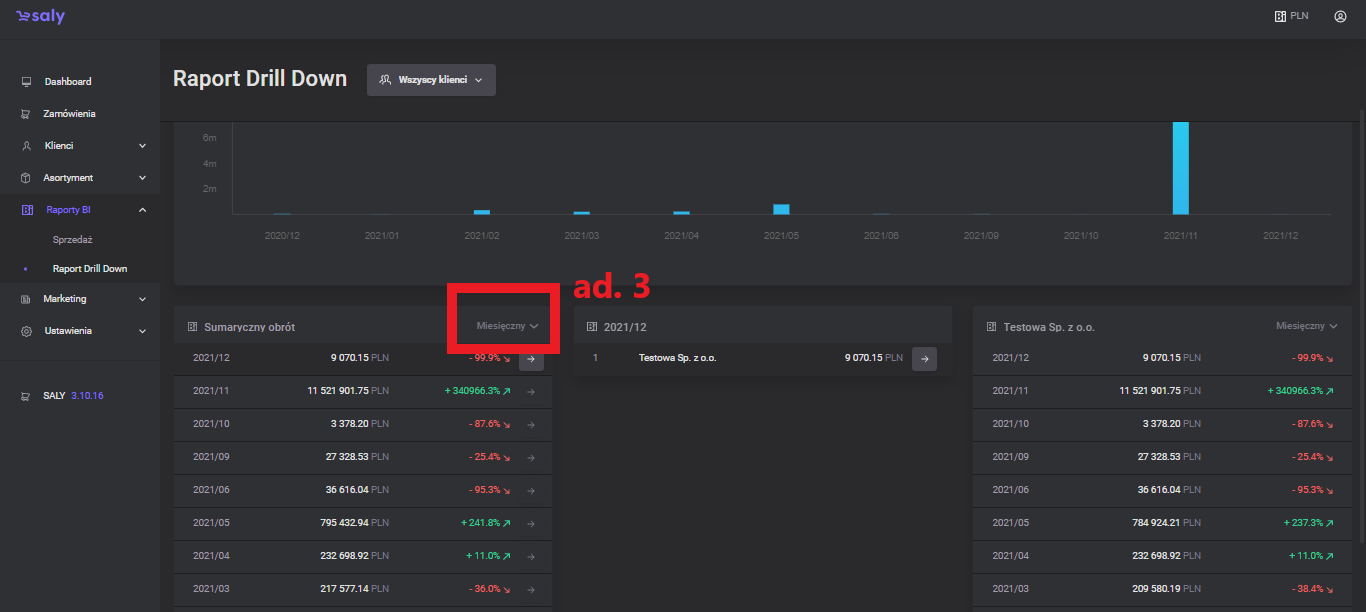Image resolution: width=1366 pixels, height=612 pixels.
Task: Click the Zamówienia cart icon in sidebar
Action: (x=26, y=114)
